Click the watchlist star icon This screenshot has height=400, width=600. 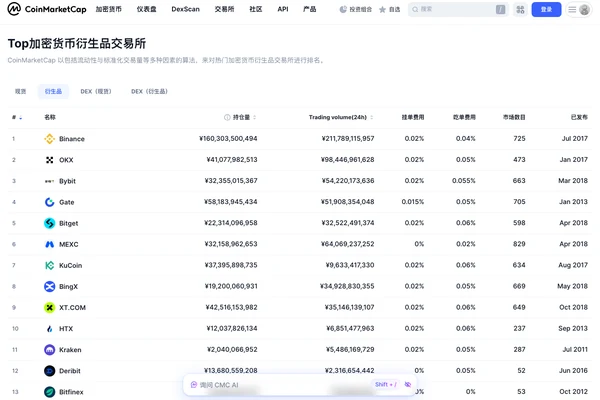coord(382,10)
